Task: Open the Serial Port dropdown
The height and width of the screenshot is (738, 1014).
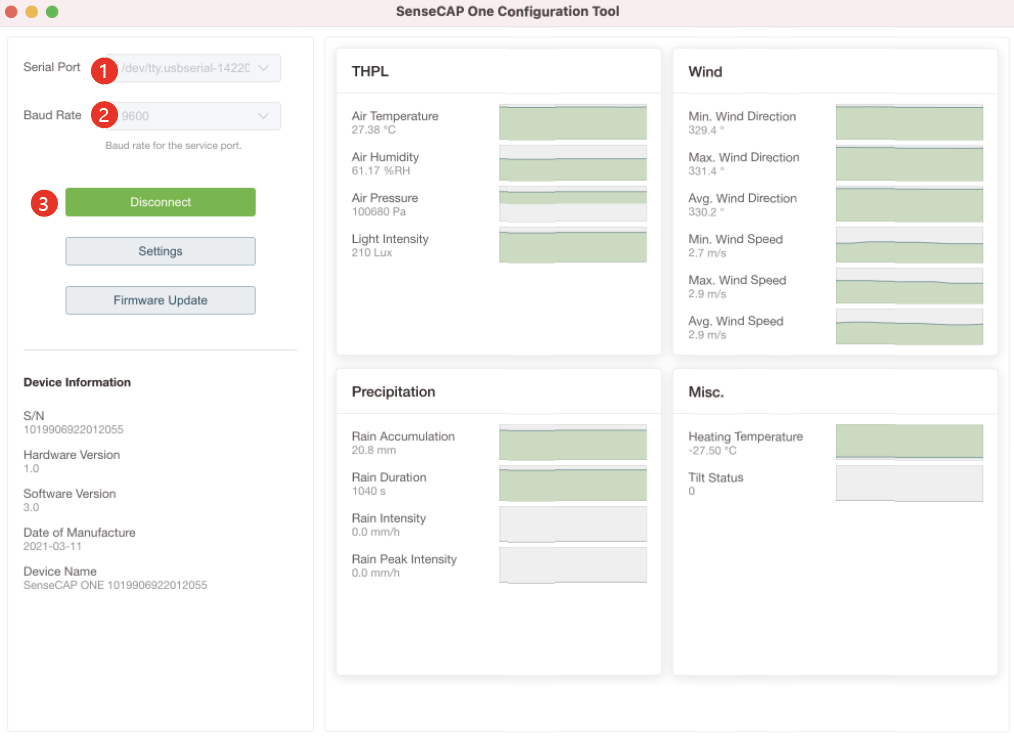Action: (x=196, y=68)
